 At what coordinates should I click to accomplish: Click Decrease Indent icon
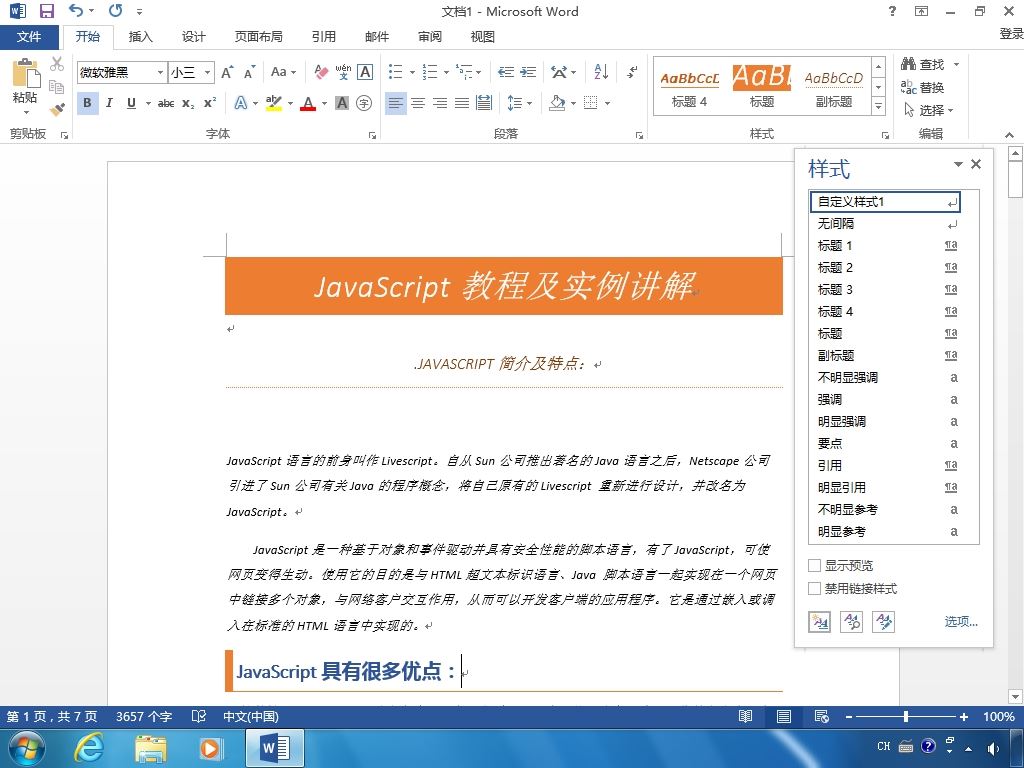(505, 72)
